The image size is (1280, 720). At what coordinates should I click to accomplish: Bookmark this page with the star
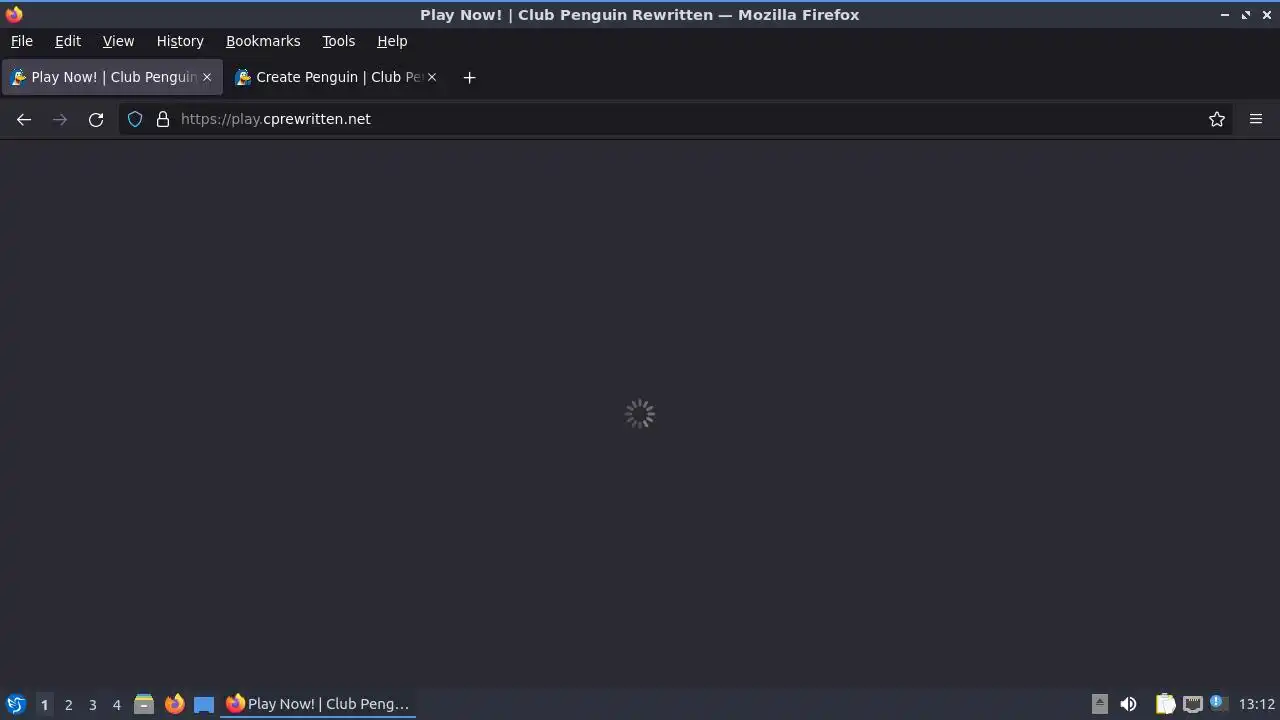(1217, 119)
